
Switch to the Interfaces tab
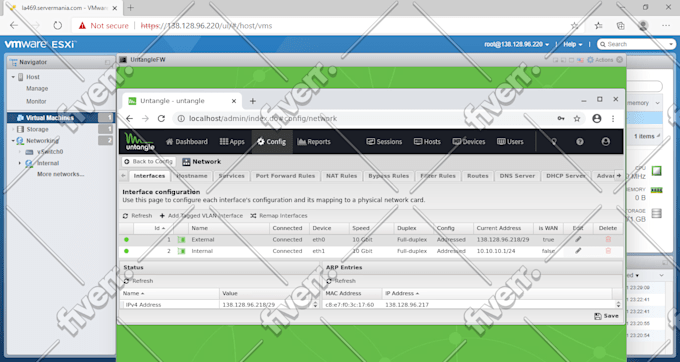[149, 176]
